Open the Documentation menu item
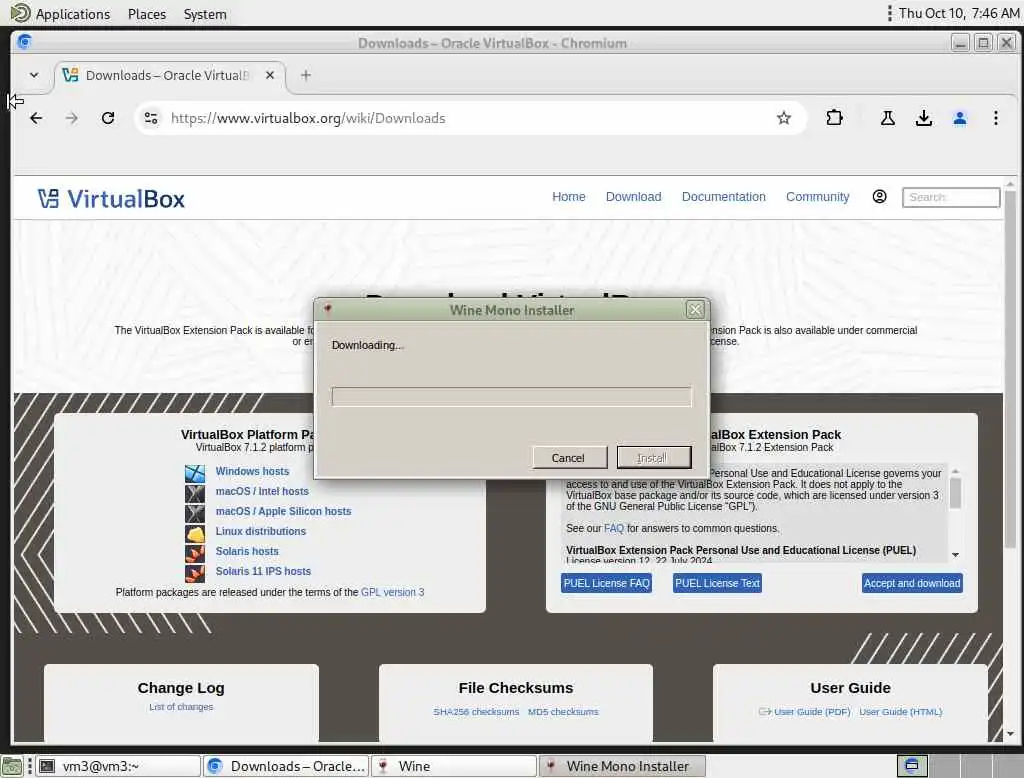The width and height of the screenshot is (1024, 778). [x=724, y=197]
